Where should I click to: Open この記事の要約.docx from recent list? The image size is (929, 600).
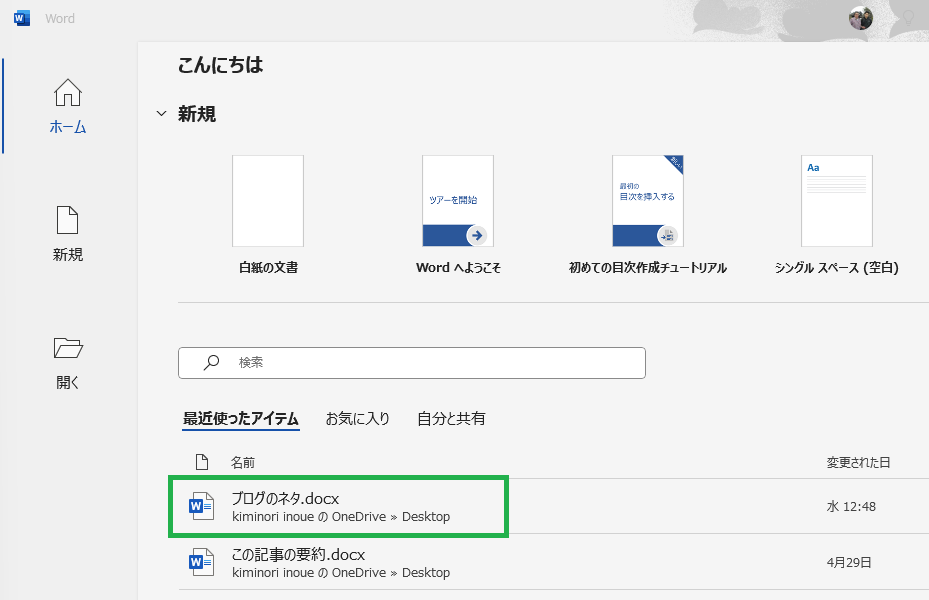tap(553, 562)
